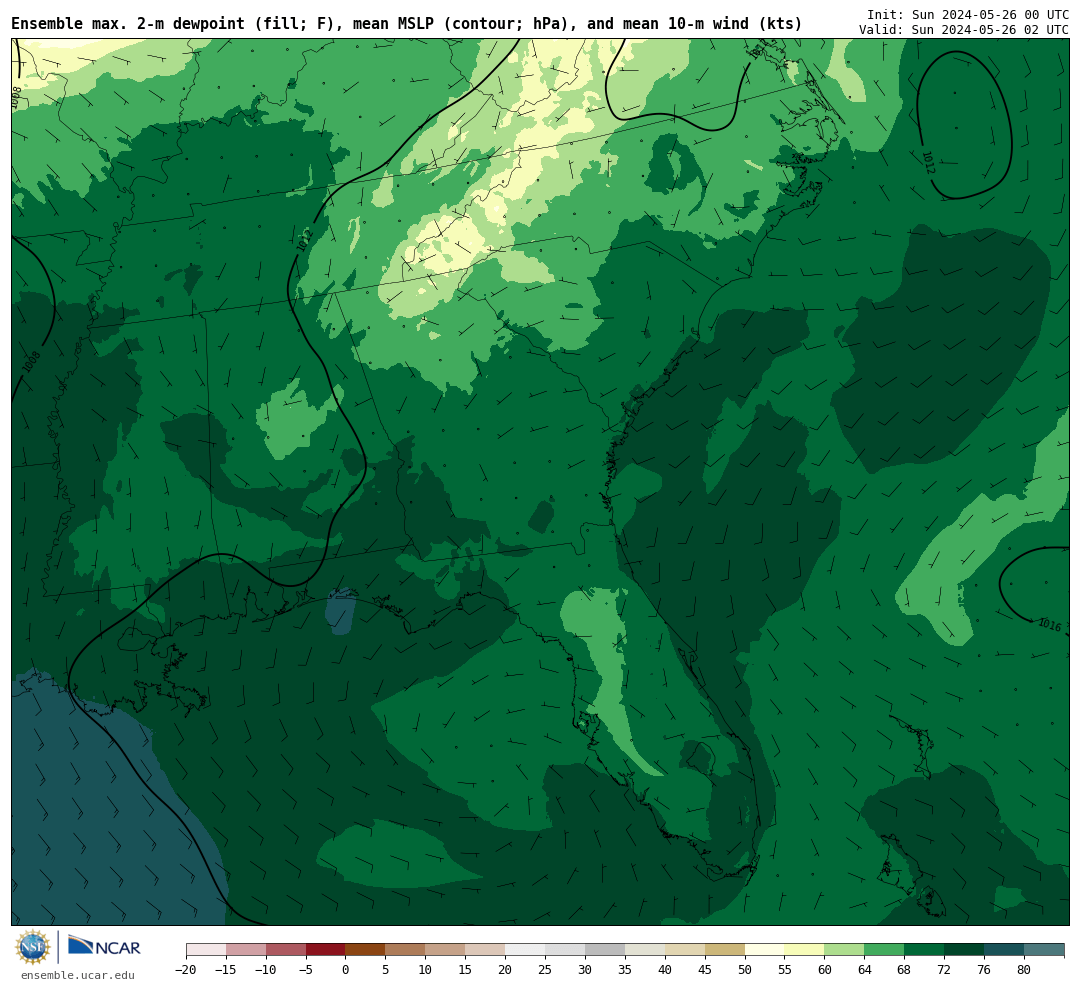
Task: Click the Valid: Sun 2024-05-26 02 UTC text
Action: (964, 30)
